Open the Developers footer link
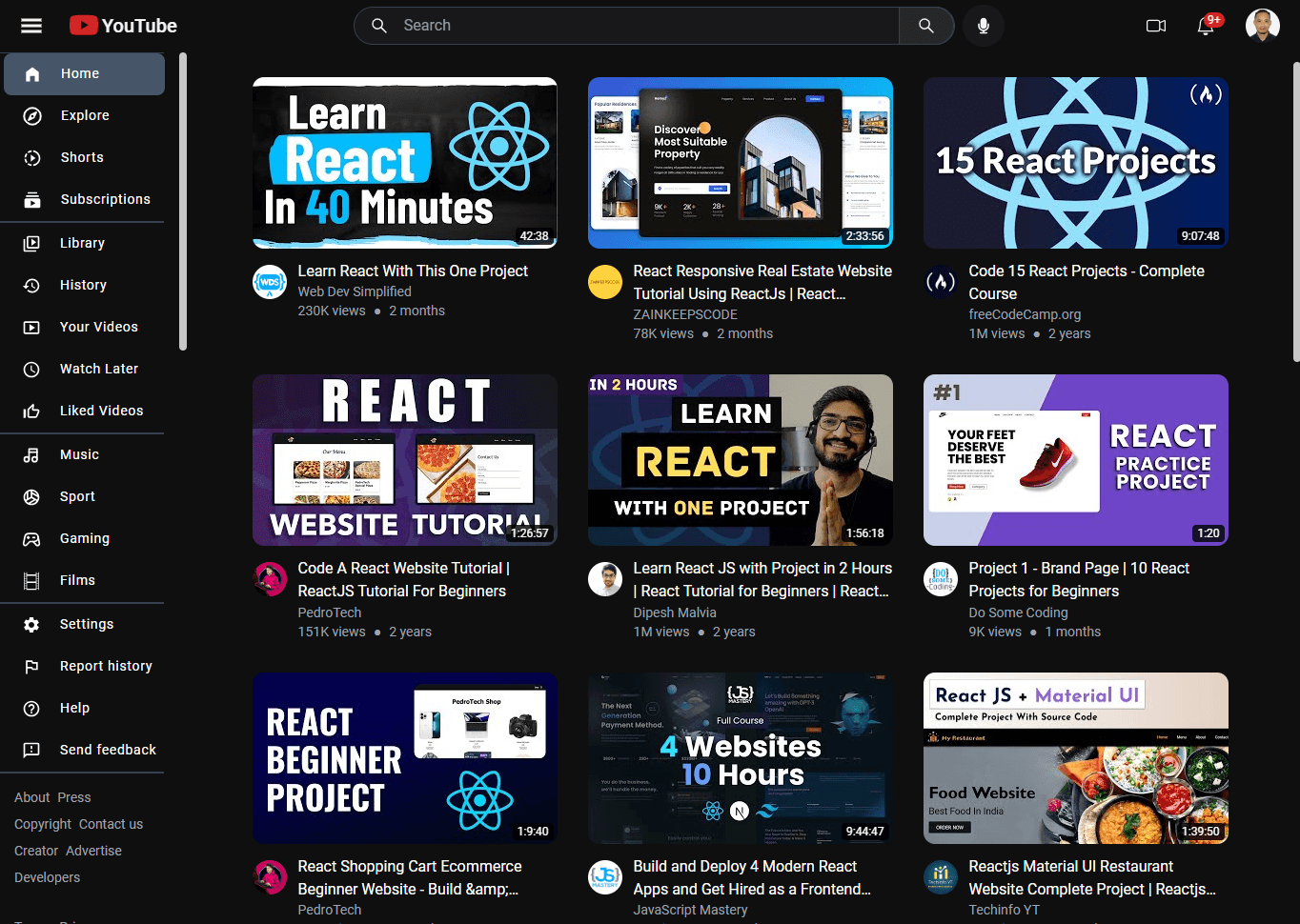Viewport: 1300px width, 924px height. (x=48, y=877)
